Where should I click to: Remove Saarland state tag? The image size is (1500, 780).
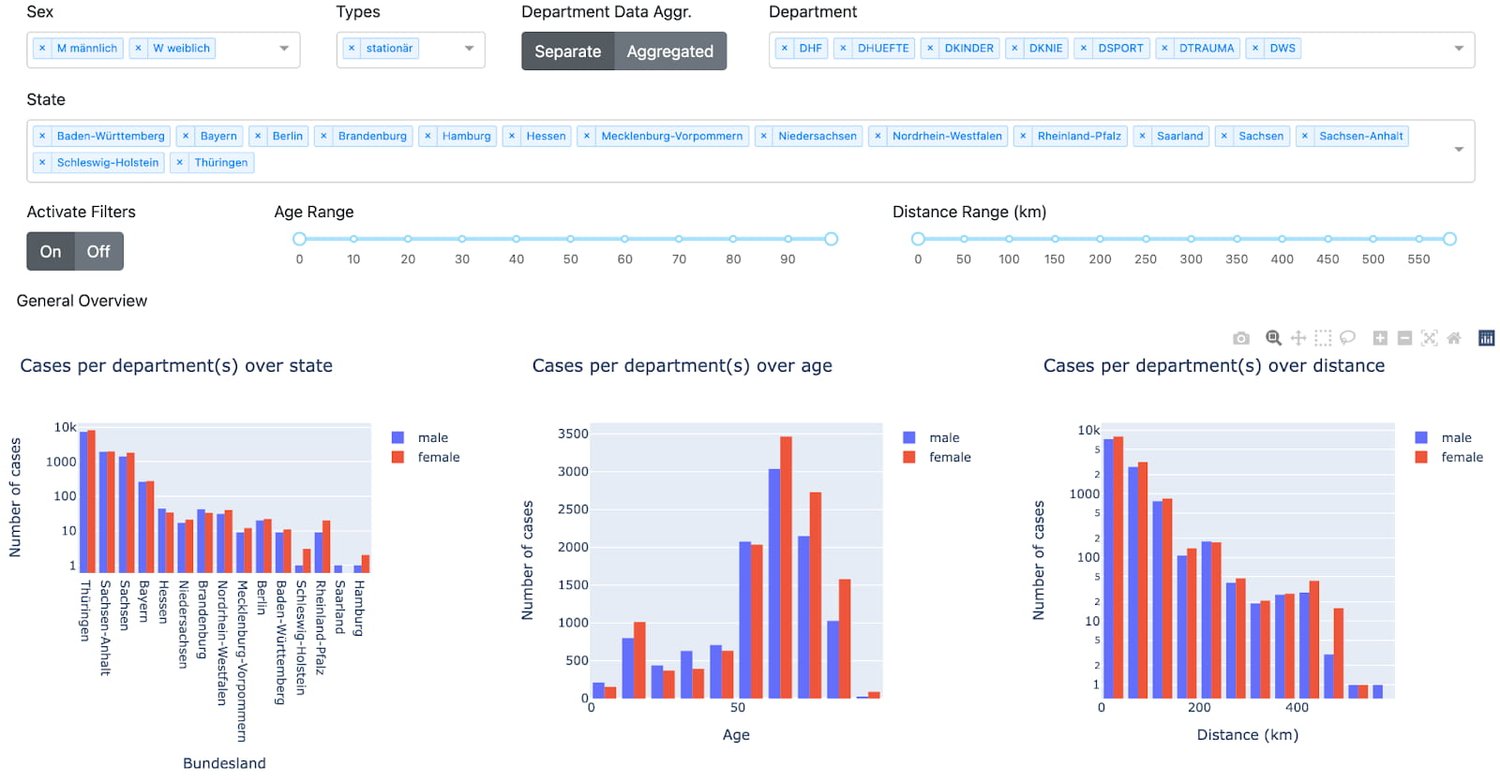pyautogui.click(x=1143, y=136)
